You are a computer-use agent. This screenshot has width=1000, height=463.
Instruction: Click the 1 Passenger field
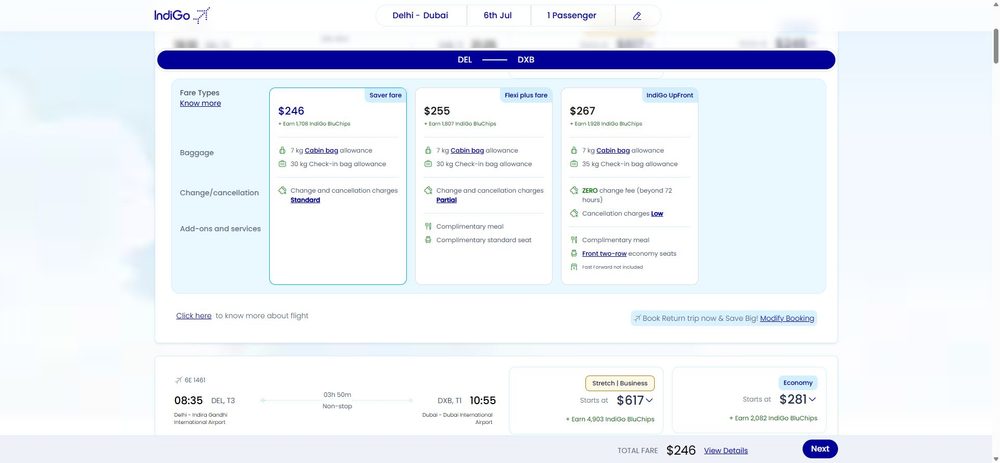pos(572,15)
